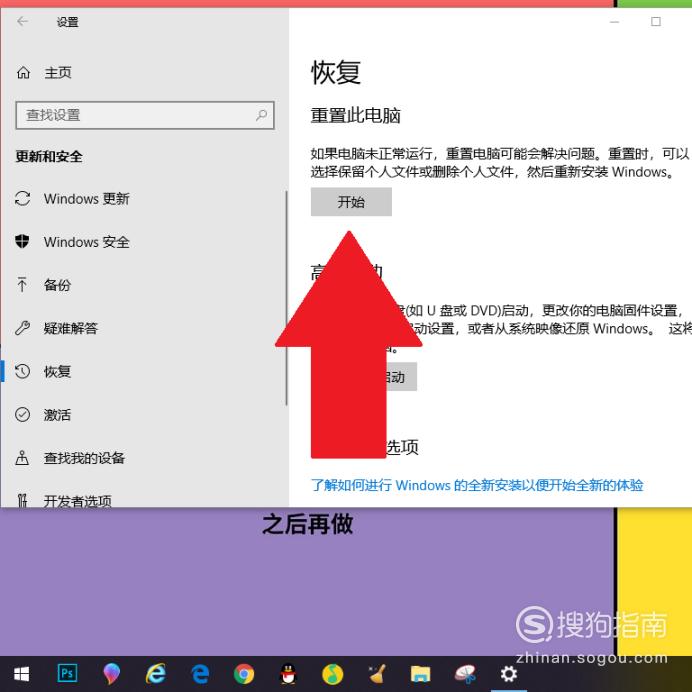Open Windows 更新 section
This screenshot has width=692, height=692.
pos(86,199)
